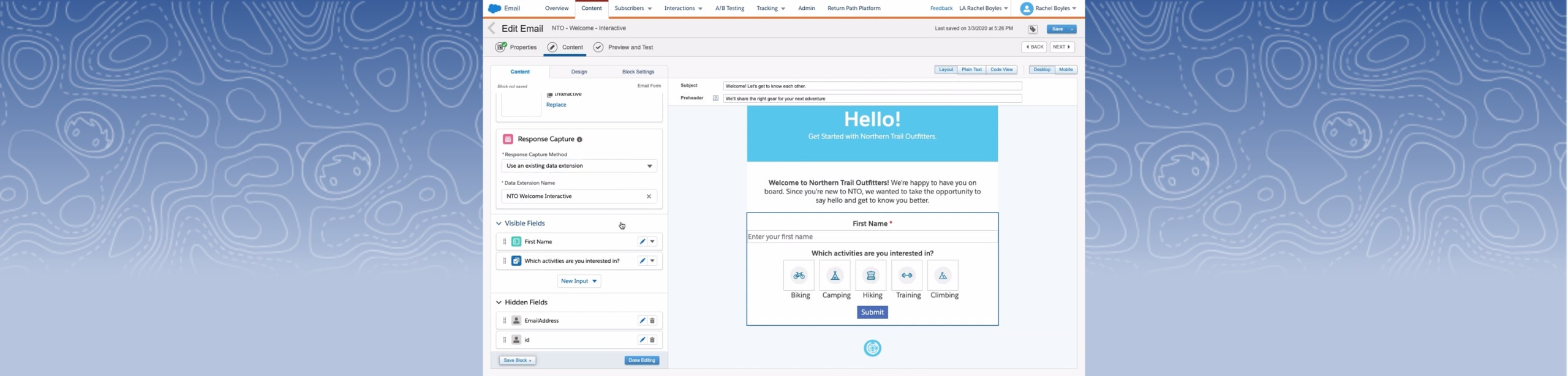Image resolution: width=1568 pixels, height=376 pixels.
Task: Open the Response Capture Method dropdown
Action: pyautogui.click(x=579, y=166)
